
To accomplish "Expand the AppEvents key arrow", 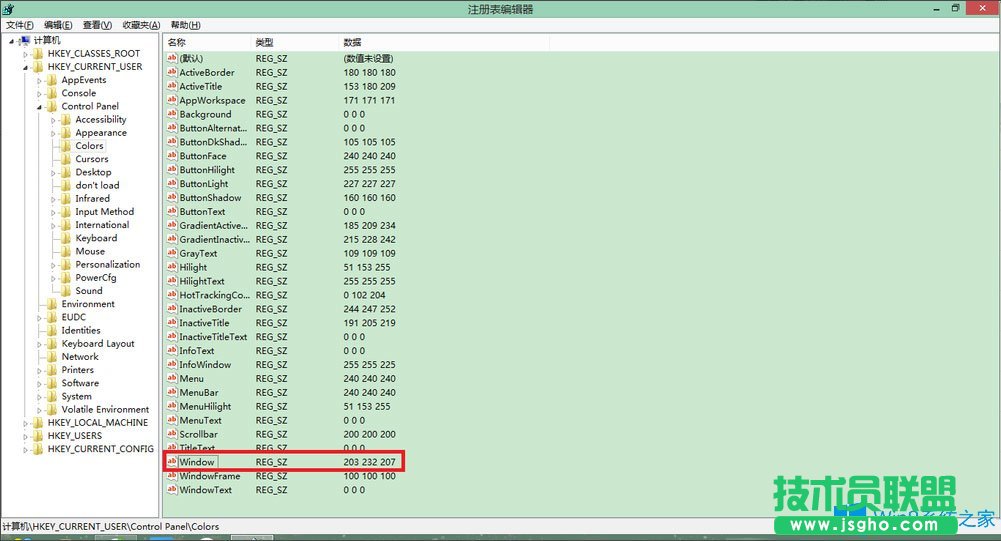I will (40, 80).
